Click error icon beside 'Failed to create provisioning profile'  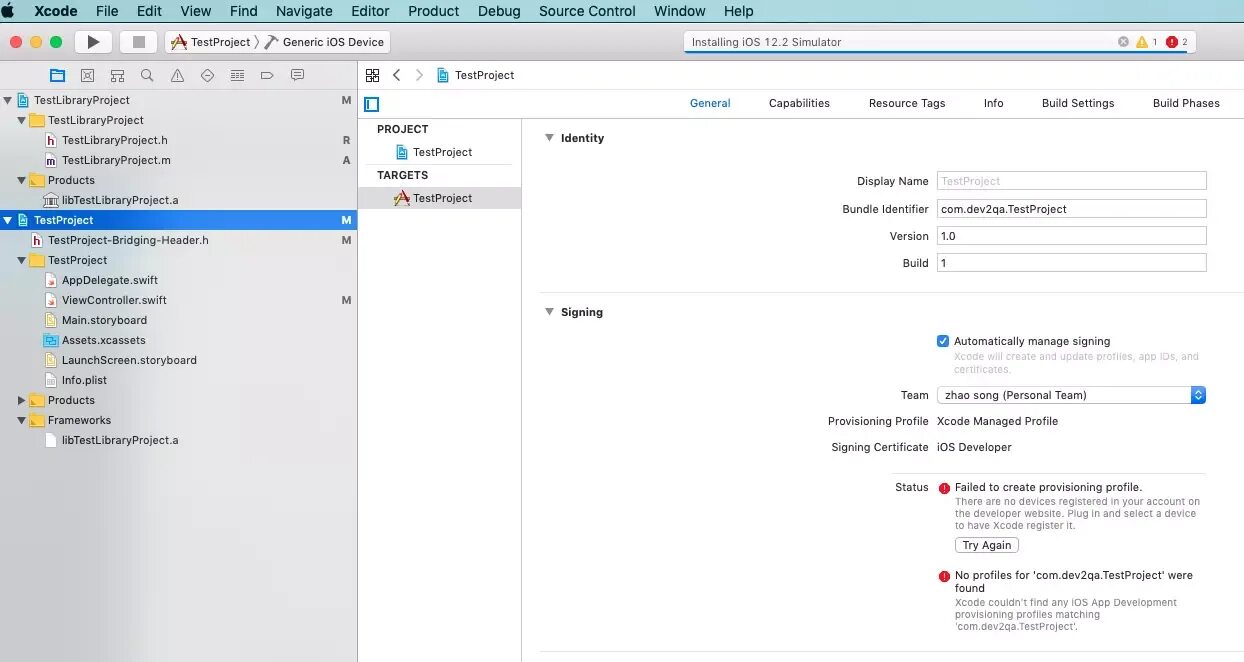pos(944,488)
